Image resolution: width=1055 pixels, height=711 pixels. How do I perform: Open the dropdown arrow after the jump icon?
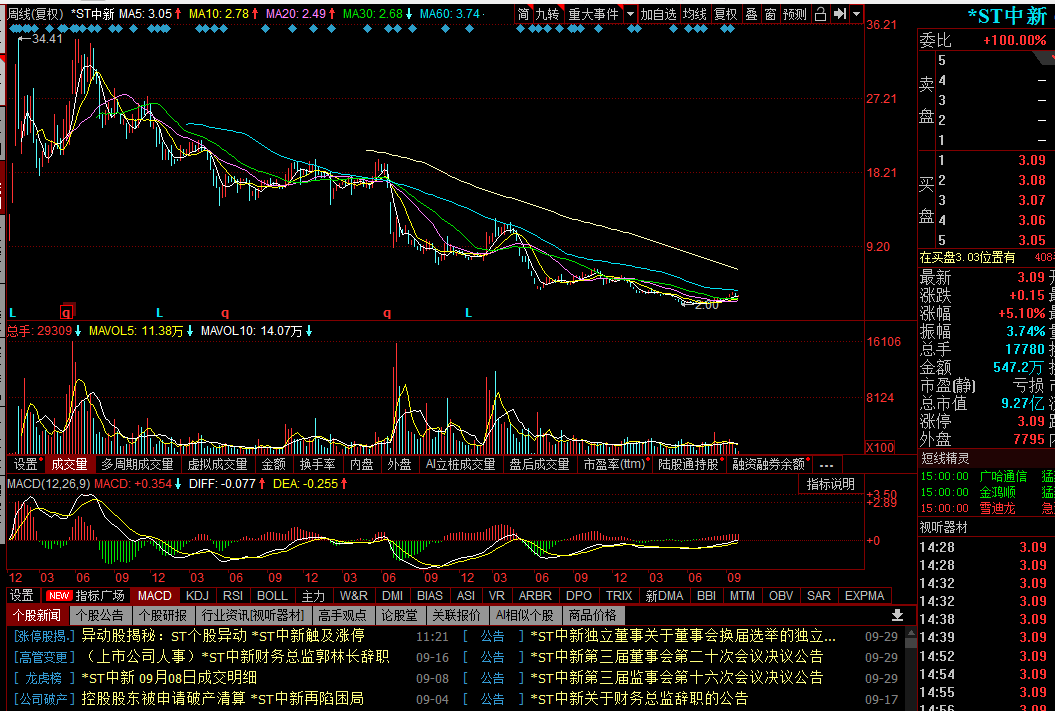(856, 14)
